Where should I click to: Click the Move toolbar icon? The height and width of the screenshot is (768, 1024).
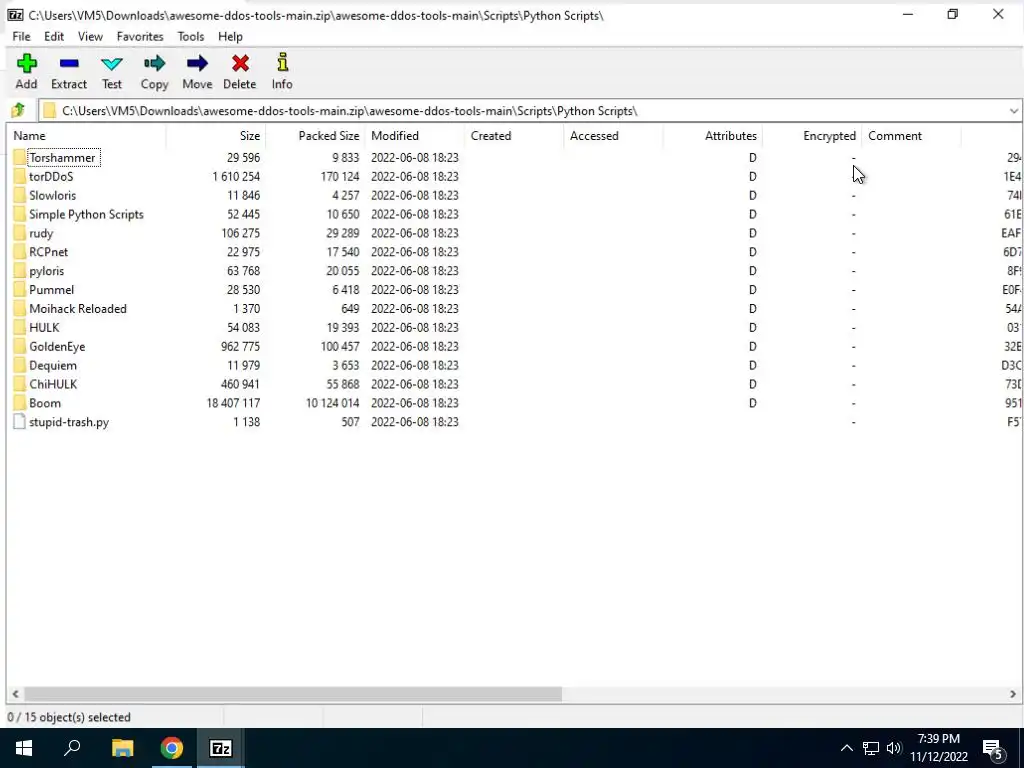click(x=197, y=64)
